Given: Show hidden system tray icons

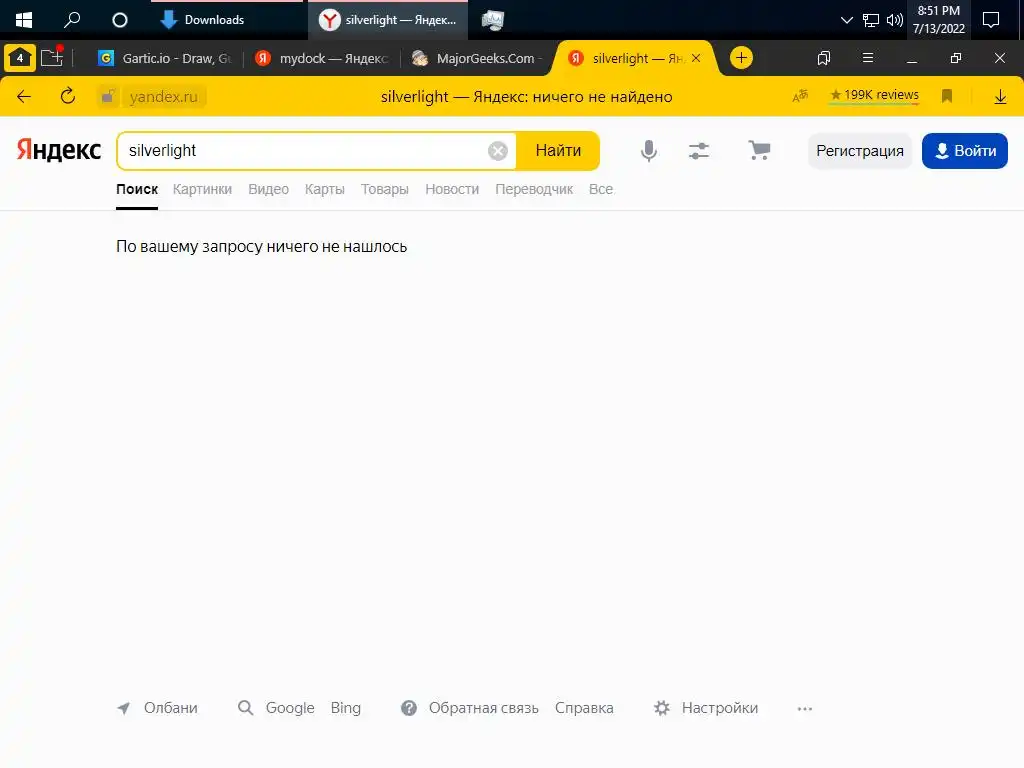Looking at the screenshot, I should pyautogui.click(x=846, y=20).
